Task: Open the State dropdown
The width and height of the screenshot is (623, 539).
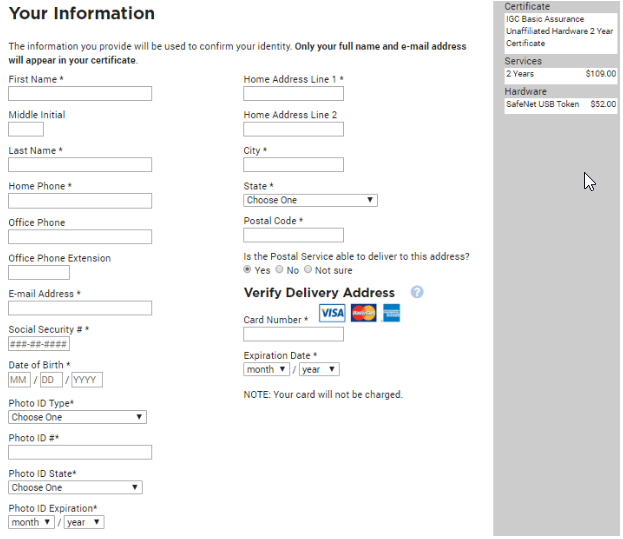Action: click(x=310, y=200)
